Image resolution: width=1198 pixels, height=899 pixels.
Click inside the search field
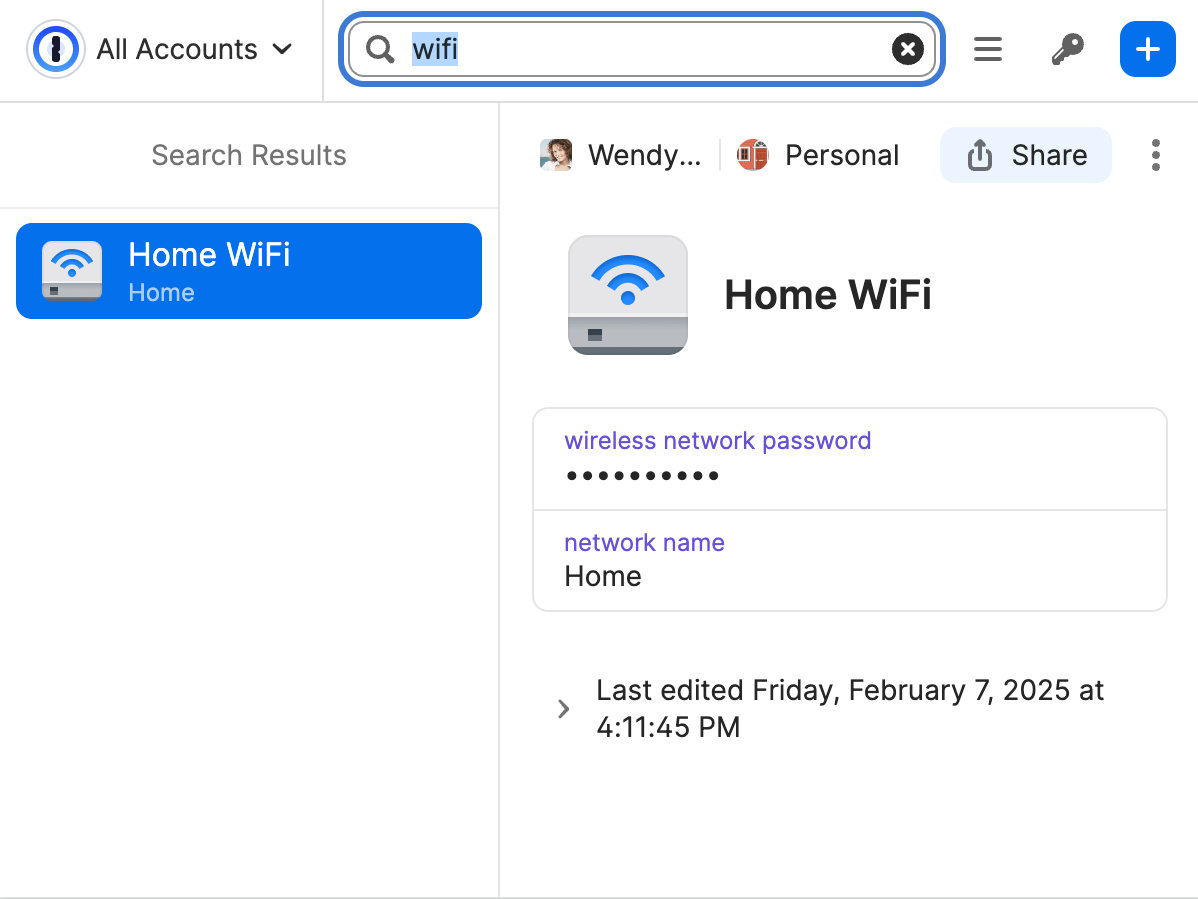point(642,50)
